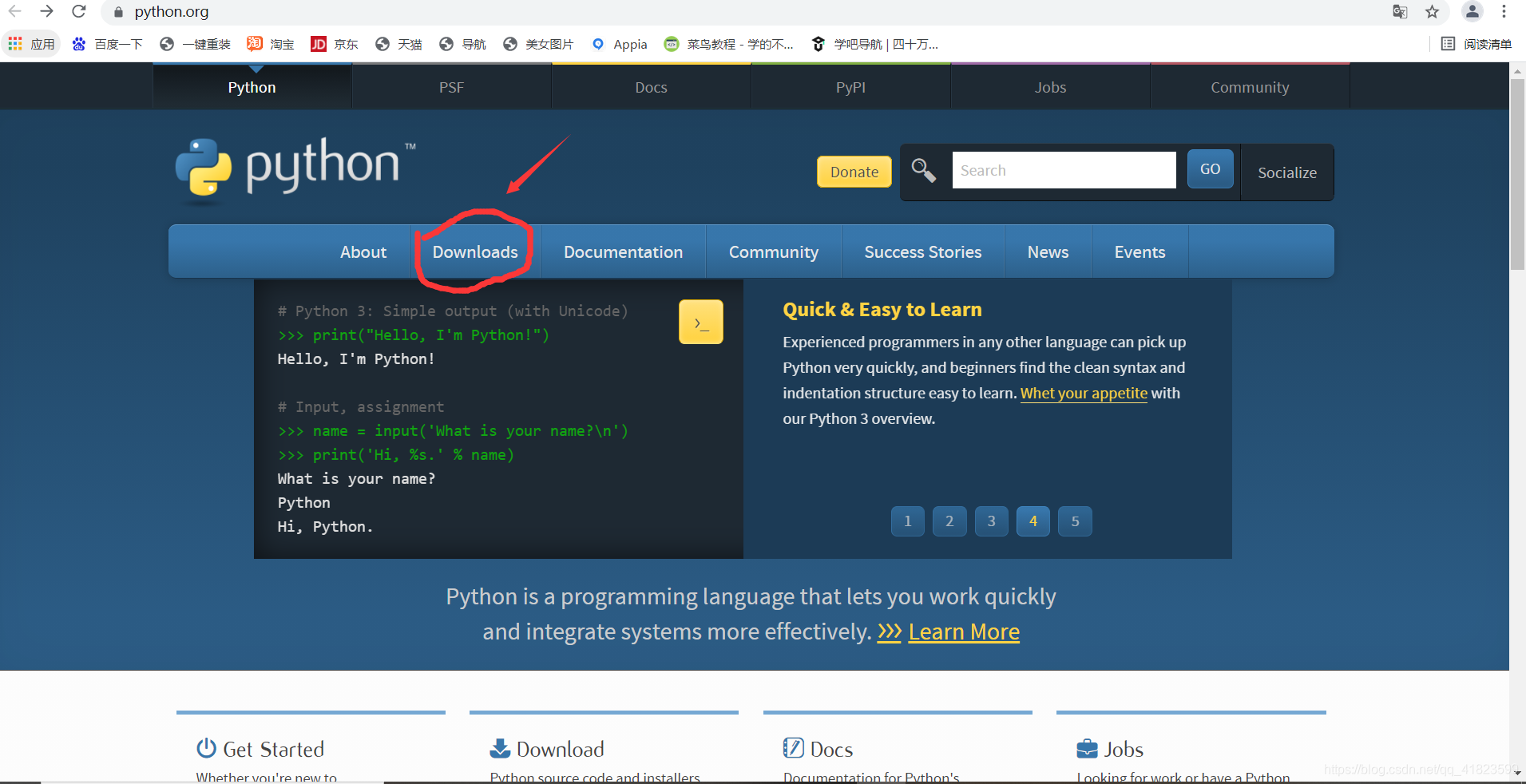Switch to slide 3
The width and height of the screenshot is (1526, 784).
[992, 521]
